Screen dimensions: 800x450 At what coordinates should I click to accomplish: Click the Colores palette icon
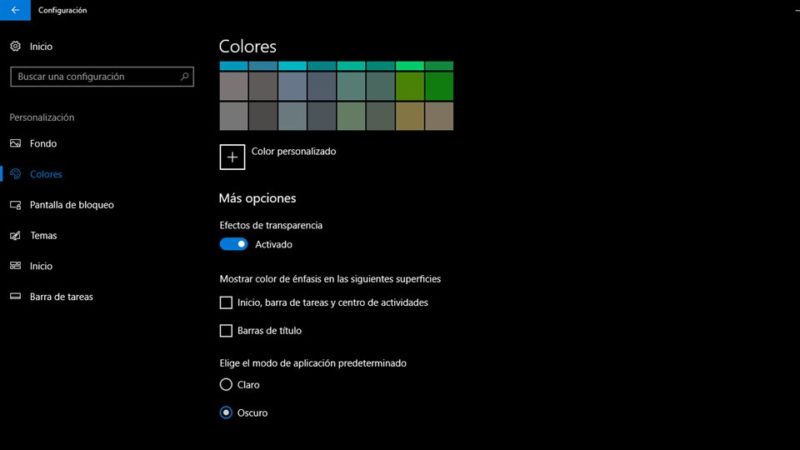point(15,174)
